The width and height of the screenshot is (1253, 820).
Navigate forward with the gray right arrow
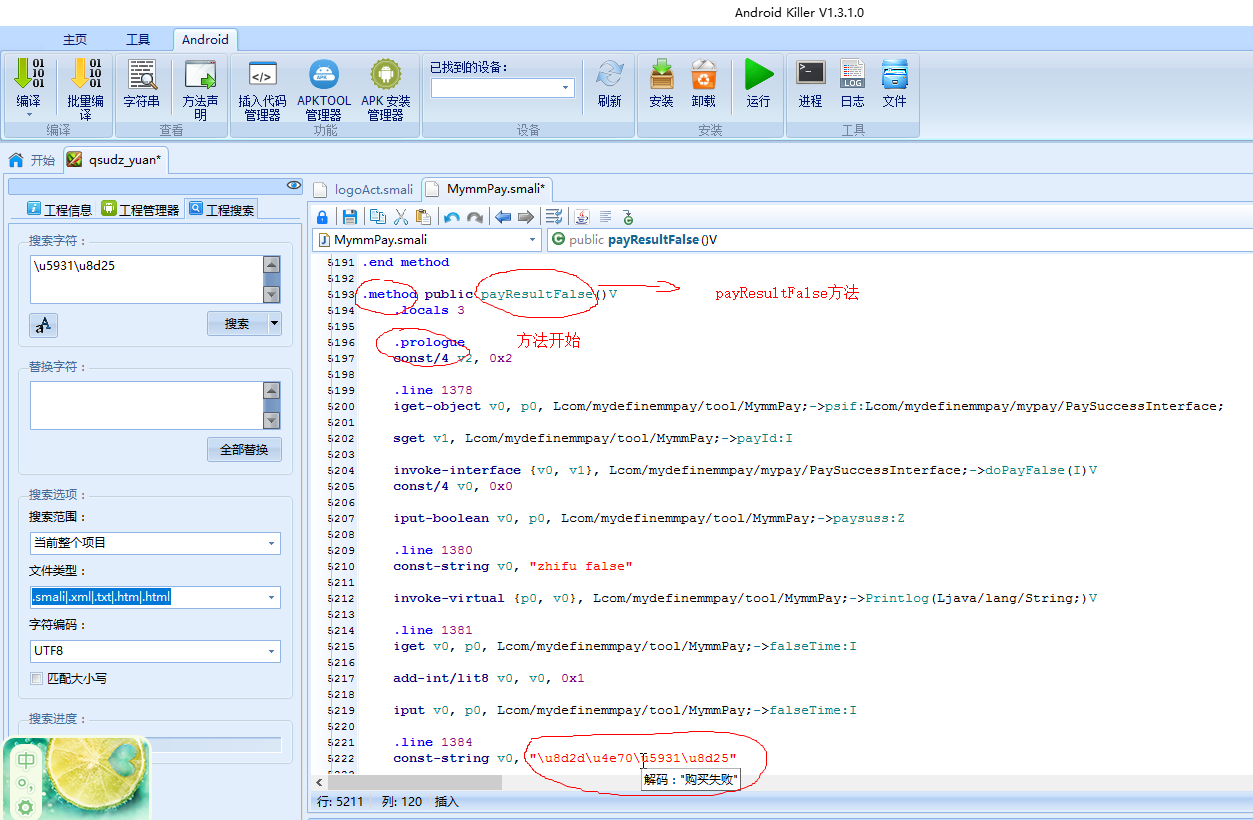coord(525,217)
